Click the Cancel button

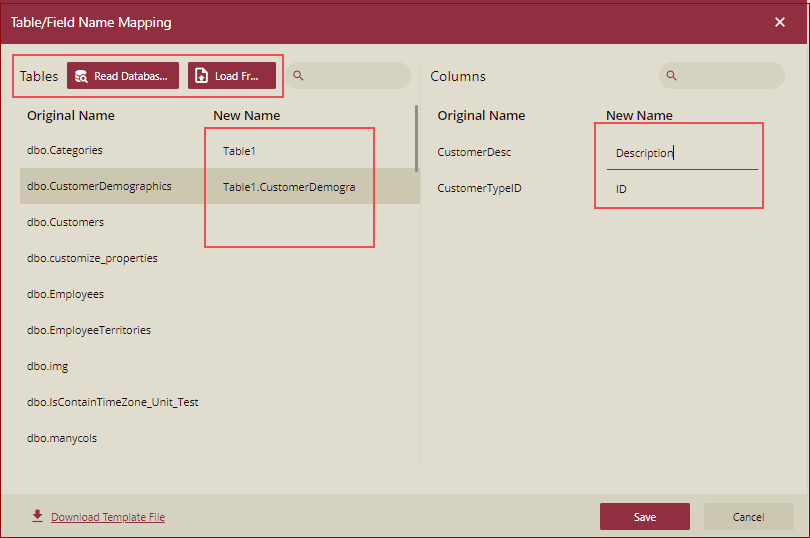click(749, 517)
